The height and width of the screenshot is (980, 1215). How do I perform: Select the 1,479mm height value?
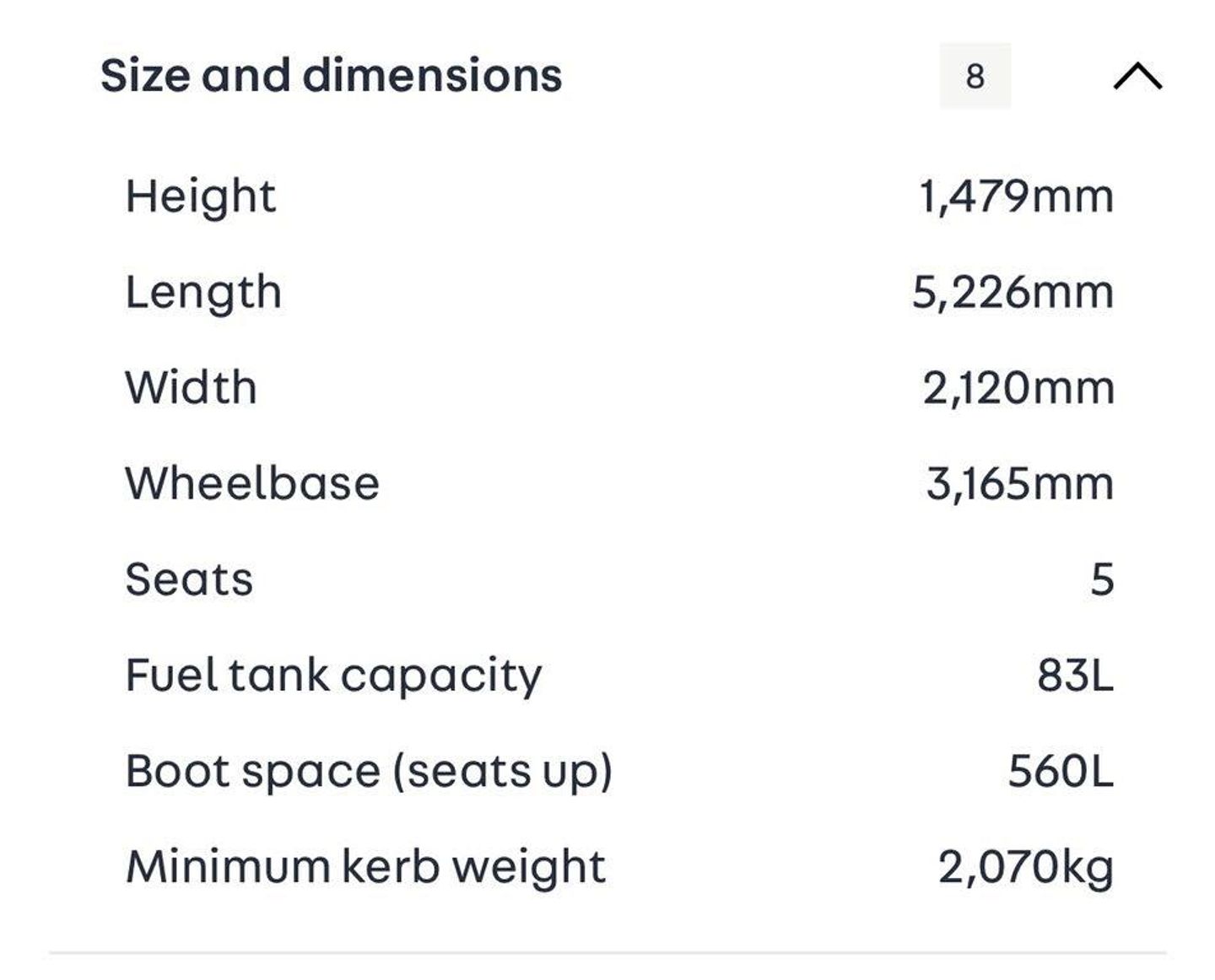coord(1016,197)
